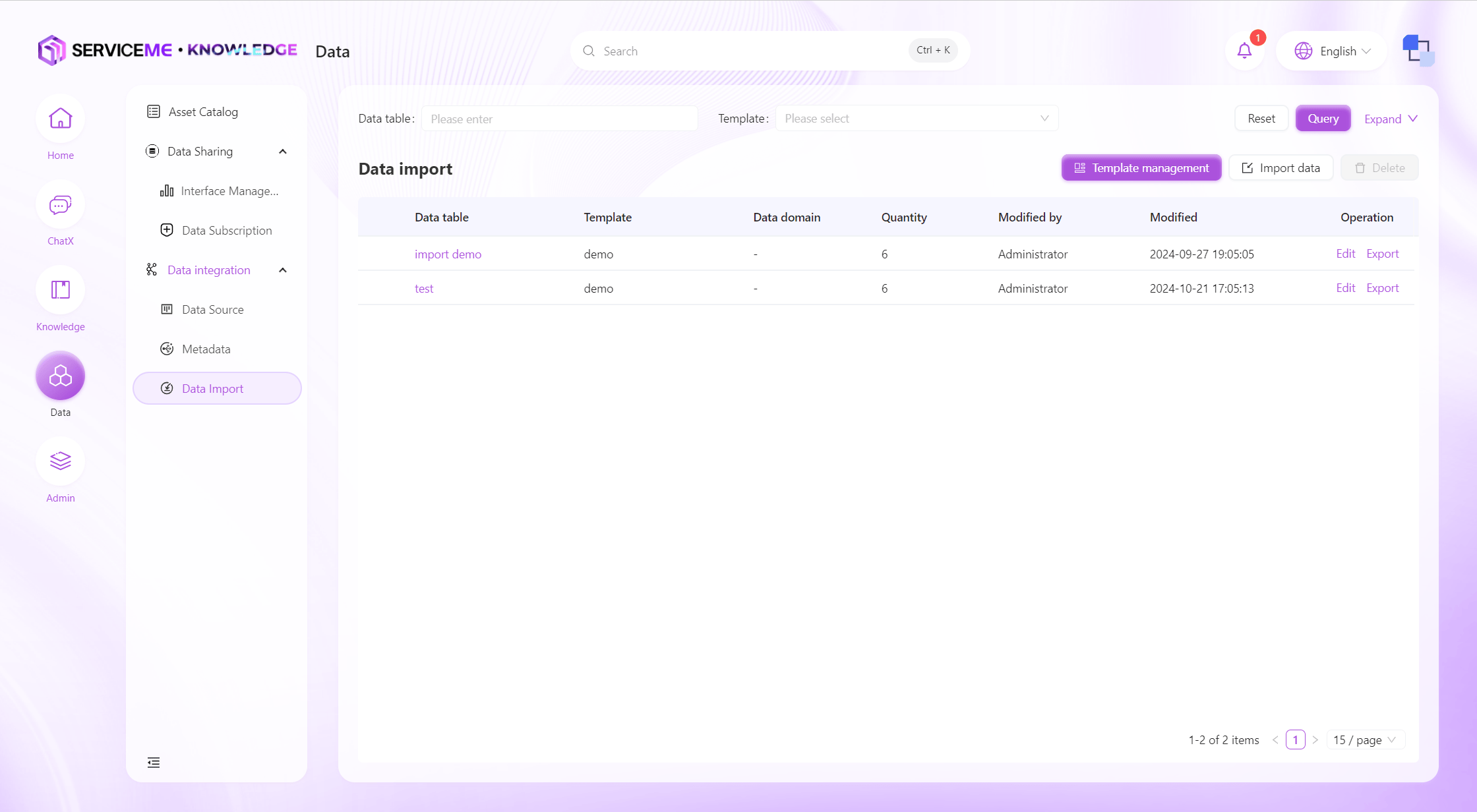The height and width of the screenshot is (812, 1477).
Task: Click the Template management button
Action: (1141, 168)
